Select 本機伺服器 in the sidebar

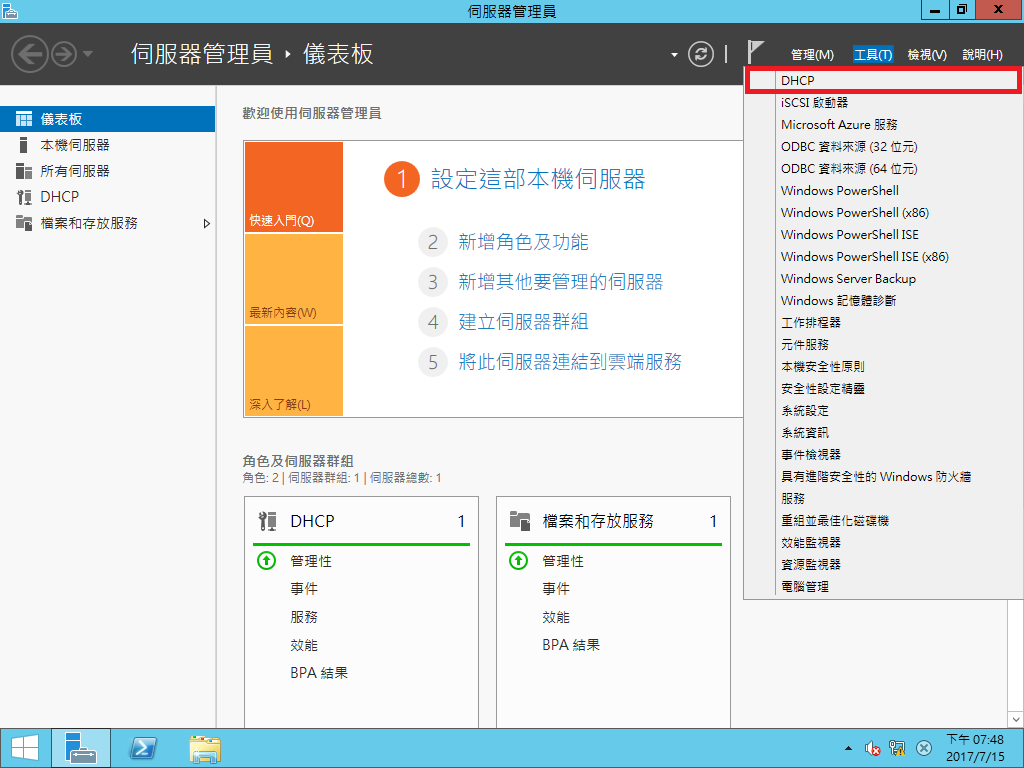107,145
